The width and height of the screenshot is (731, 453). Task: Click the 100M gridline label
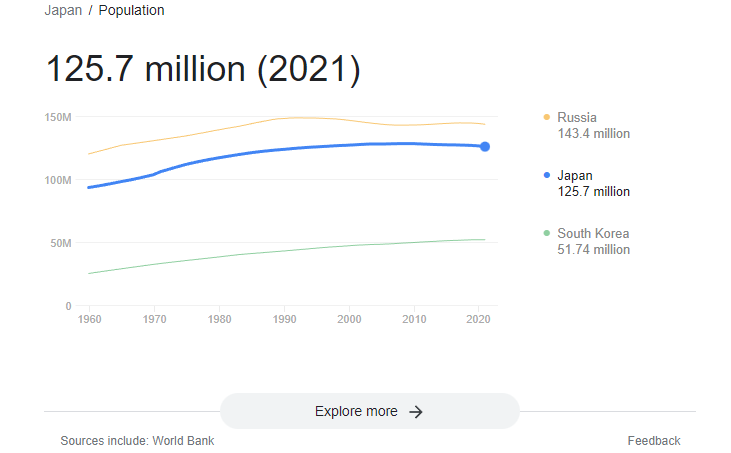tap(58, 180)
